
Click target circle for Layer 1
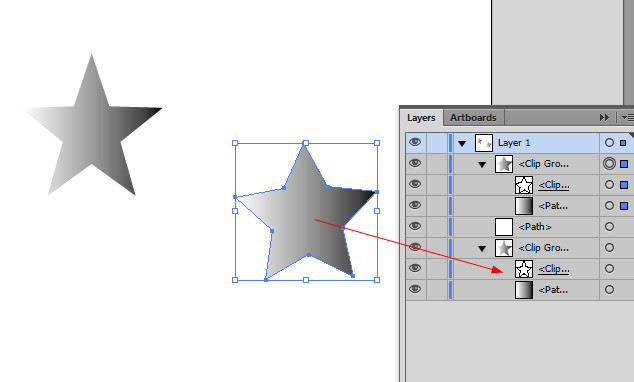coord(609,143)
